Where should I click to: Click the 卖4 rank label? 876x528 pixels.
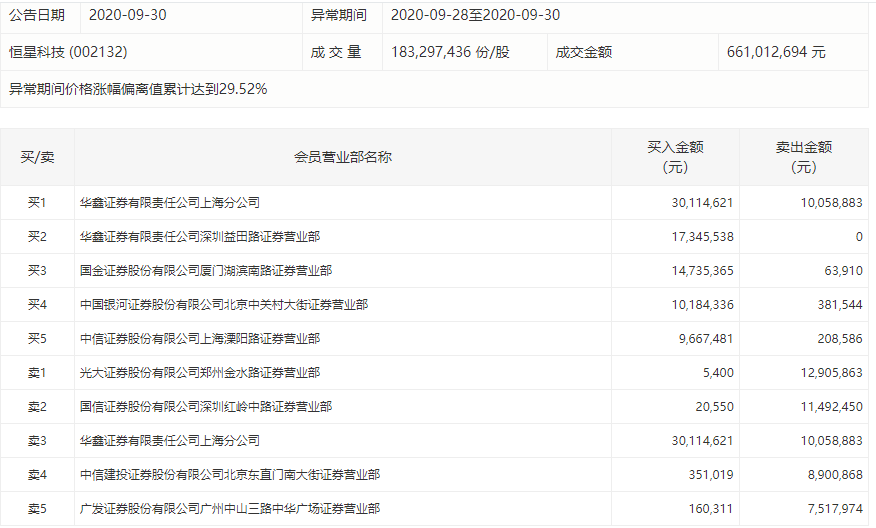click(x=37, y=475)
